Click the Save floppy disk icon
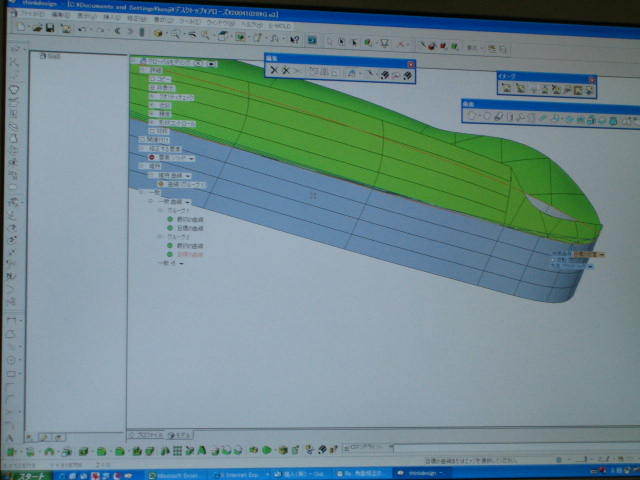Image resolution: width=640 pixels, height=480 pixels. tap(50, 28)
